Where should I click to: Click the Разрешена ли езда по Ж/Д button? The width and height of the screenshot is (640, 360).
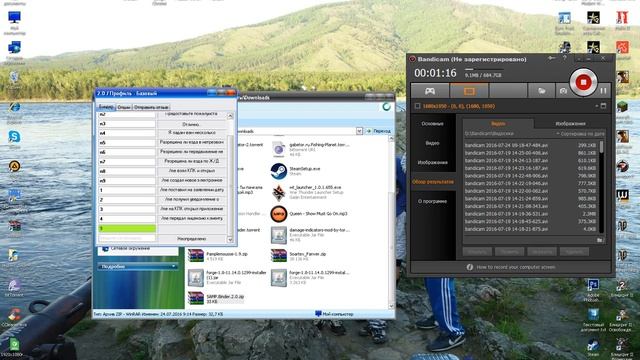click(191, 162)
